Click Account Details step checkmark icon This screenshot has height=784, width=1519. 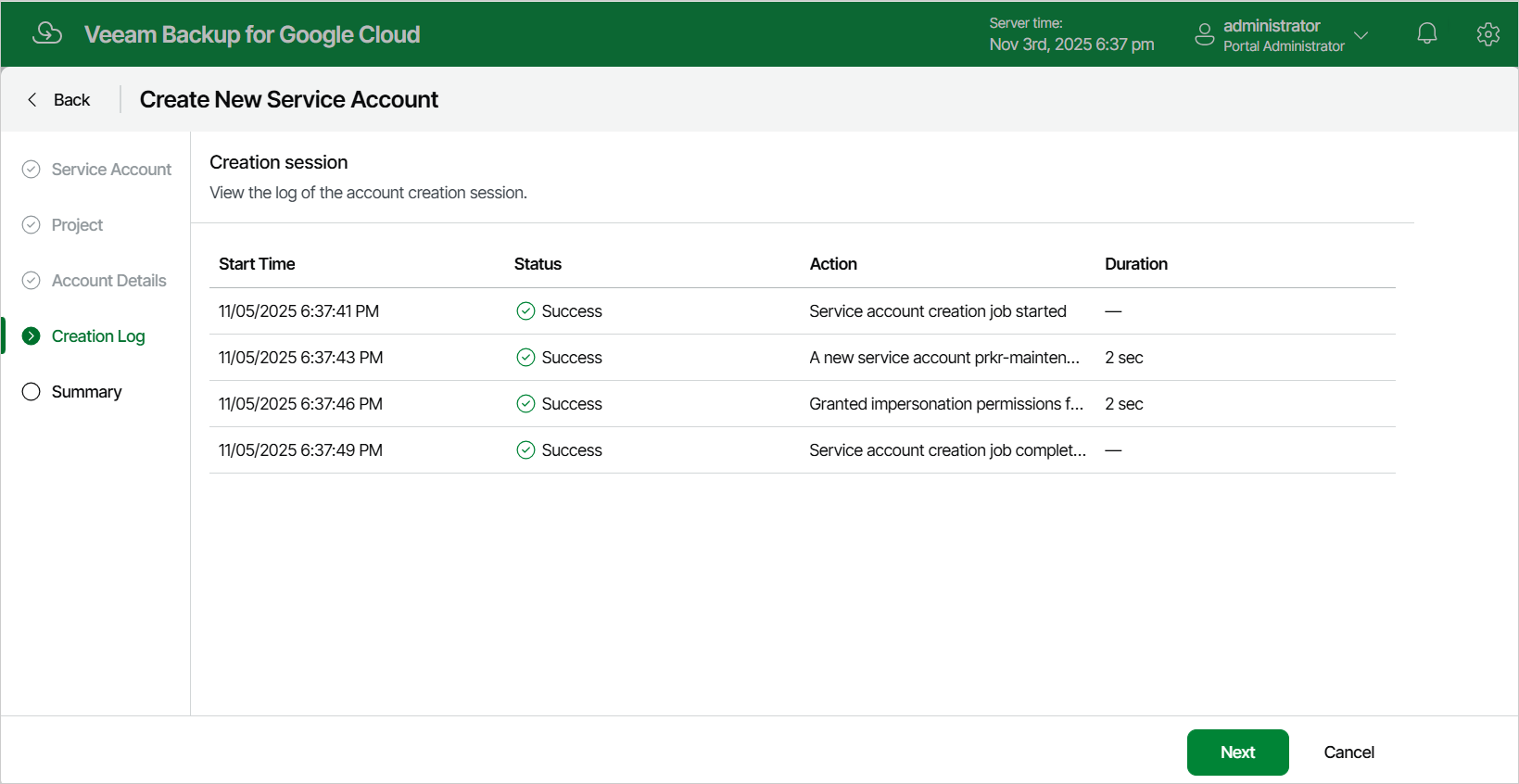32,281
